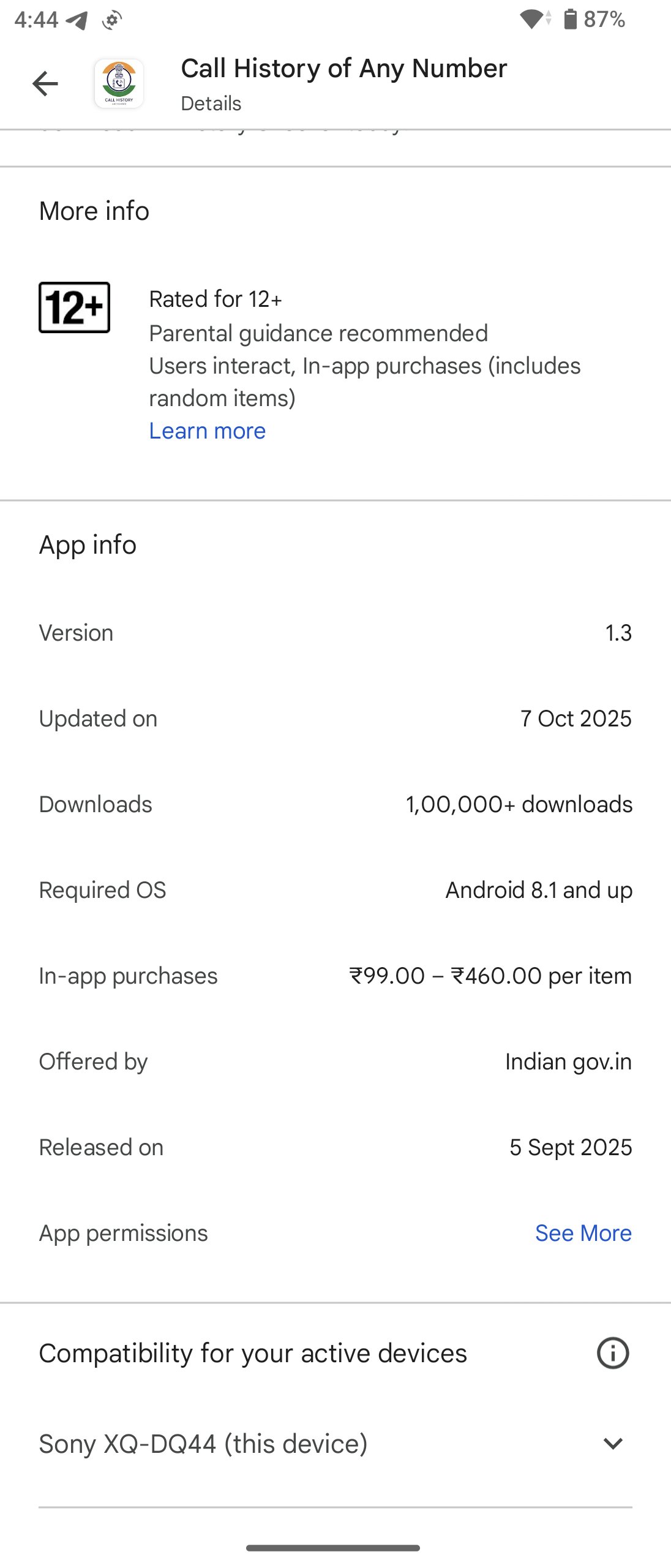The height and width of the screenshot is (1568, 671).
Task: Tap the back arrow icon
Action: (x=45, y=84)
